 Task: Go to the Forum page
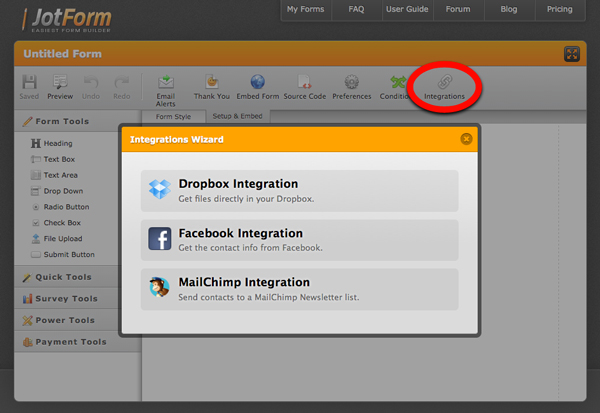click(458, 9)
